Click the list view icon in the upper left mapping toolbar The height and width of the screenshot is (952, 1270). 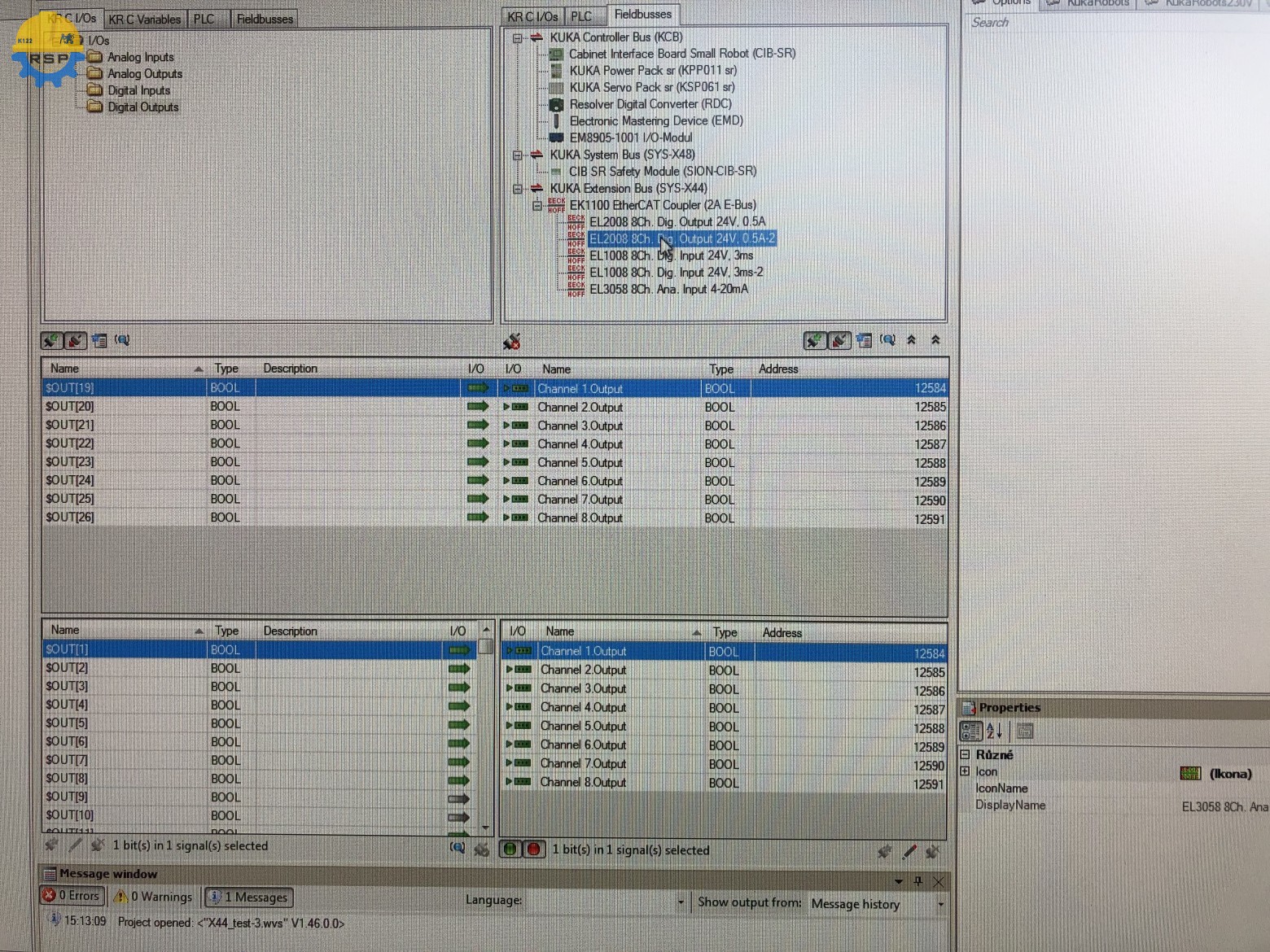pyautogui.click(x=99, y=340)
